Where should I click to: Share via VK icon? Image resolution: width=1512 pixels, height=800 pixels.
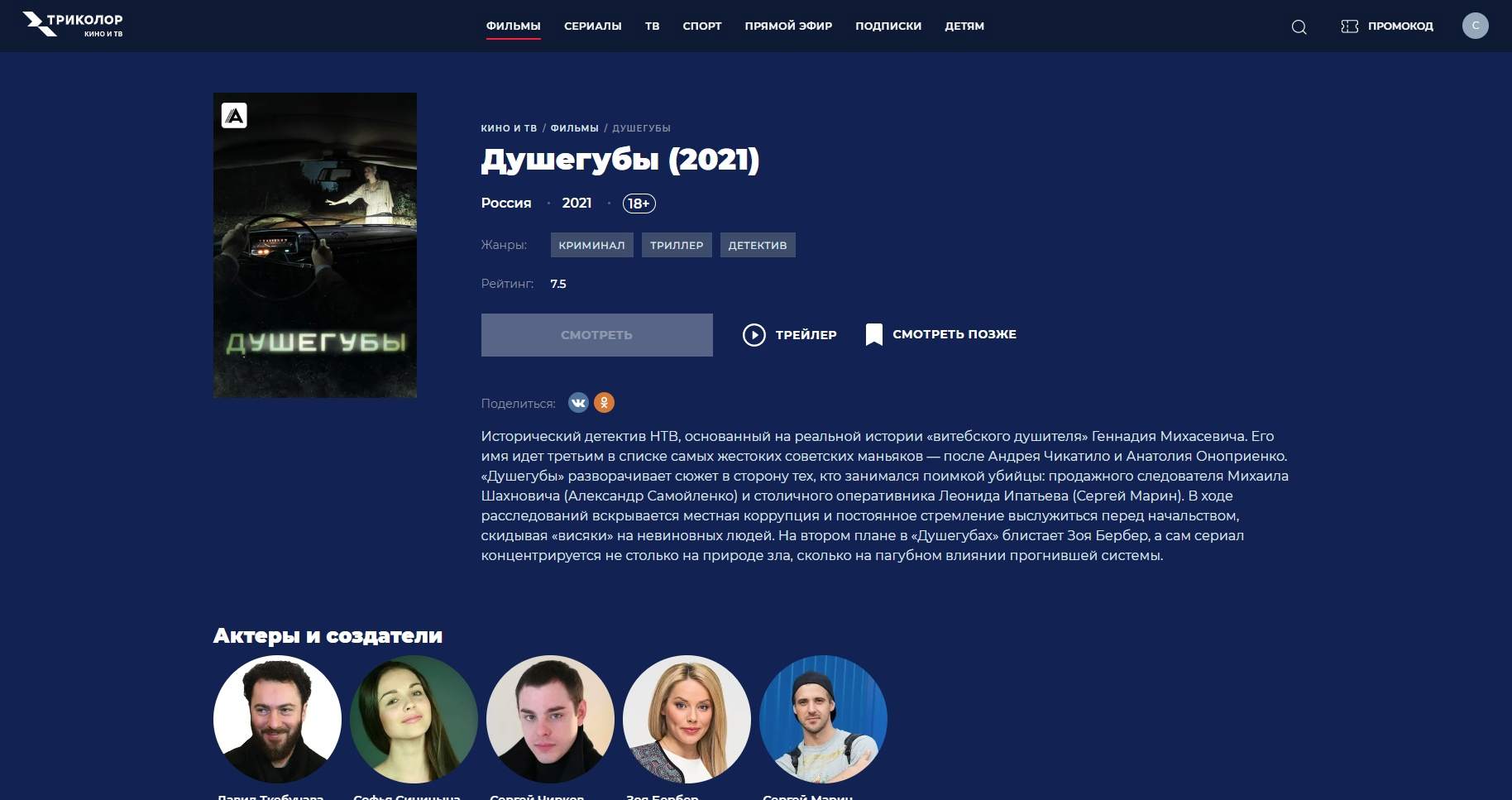[578, 403]
